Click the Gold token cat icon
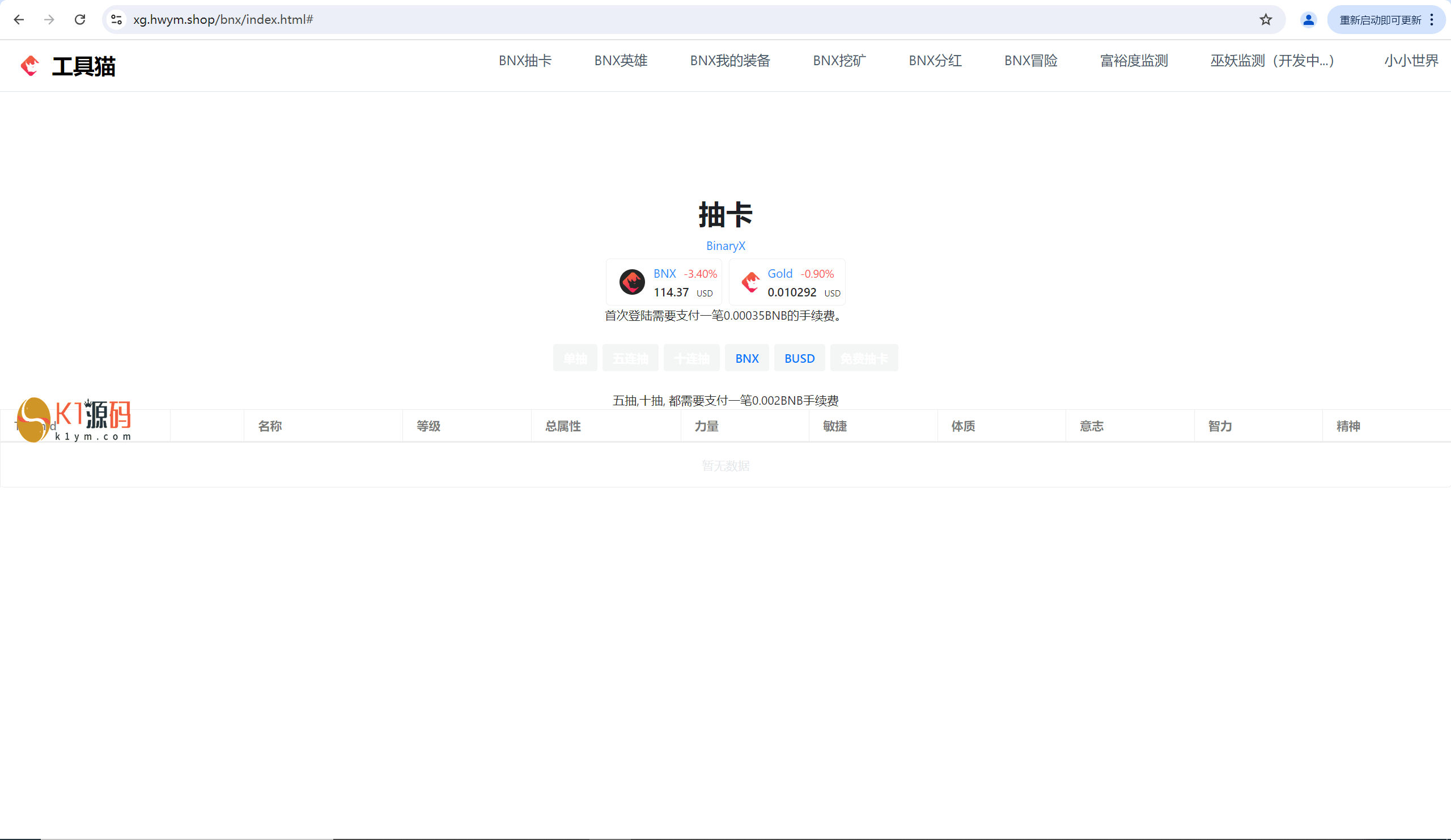 (x=750, y=282)
